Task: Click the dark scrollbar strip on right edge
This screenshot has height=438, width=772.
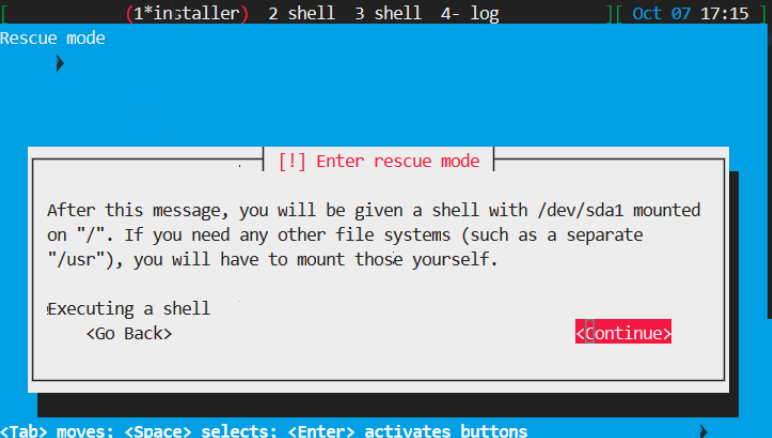Action: click(770, 170)
